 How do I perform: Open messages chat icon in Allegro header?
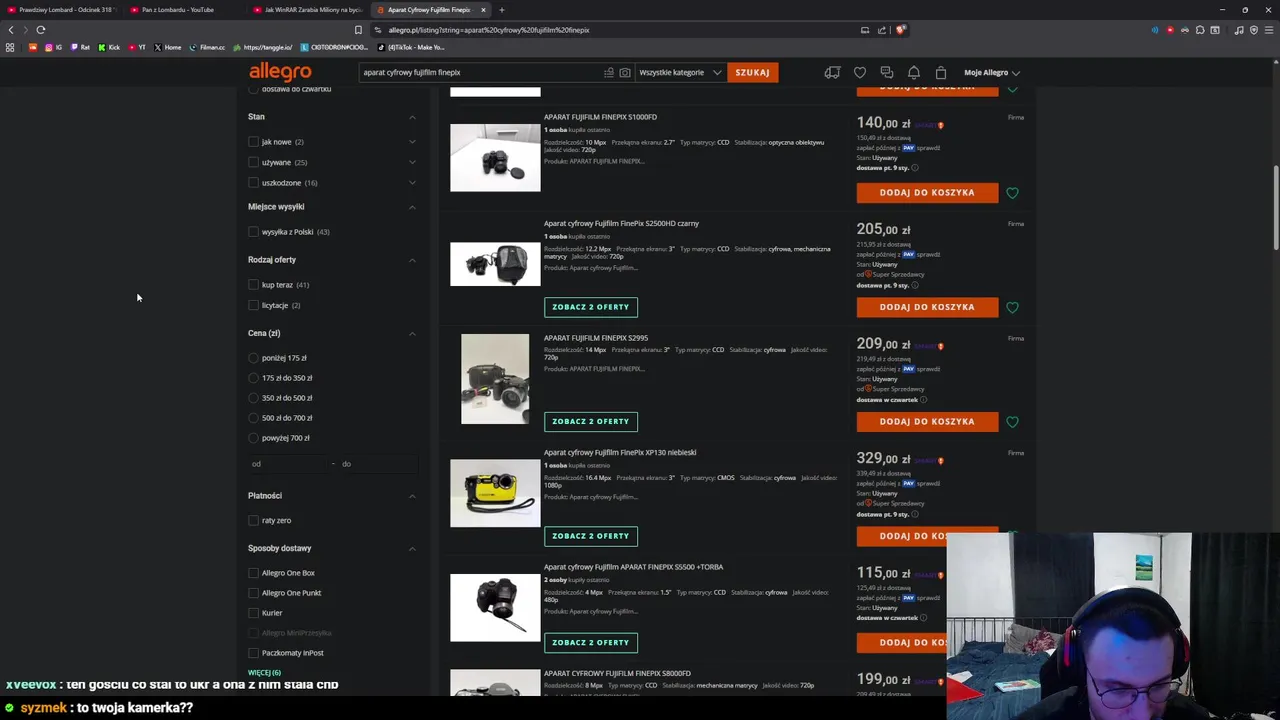pos(887,72)
